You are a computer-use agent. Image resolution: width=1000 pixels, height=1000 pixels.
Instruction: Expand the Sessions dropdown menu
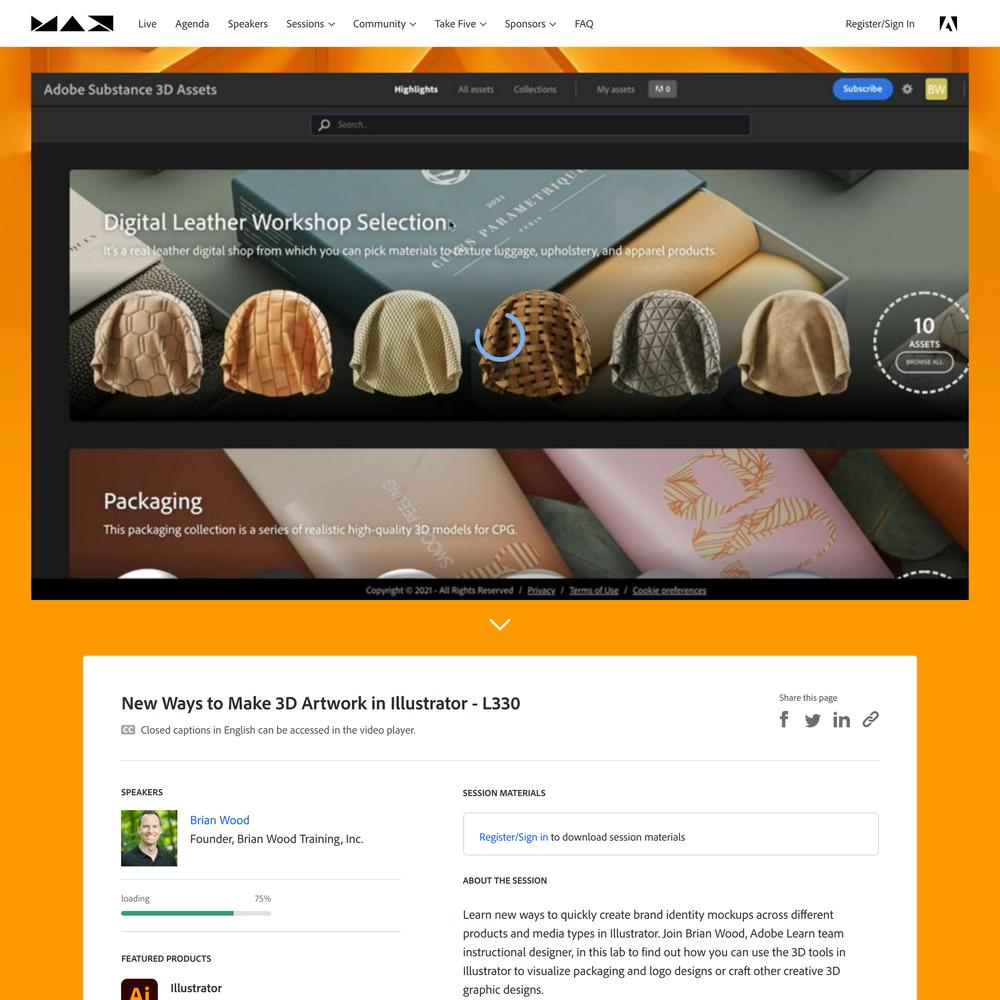coord(310,24)
